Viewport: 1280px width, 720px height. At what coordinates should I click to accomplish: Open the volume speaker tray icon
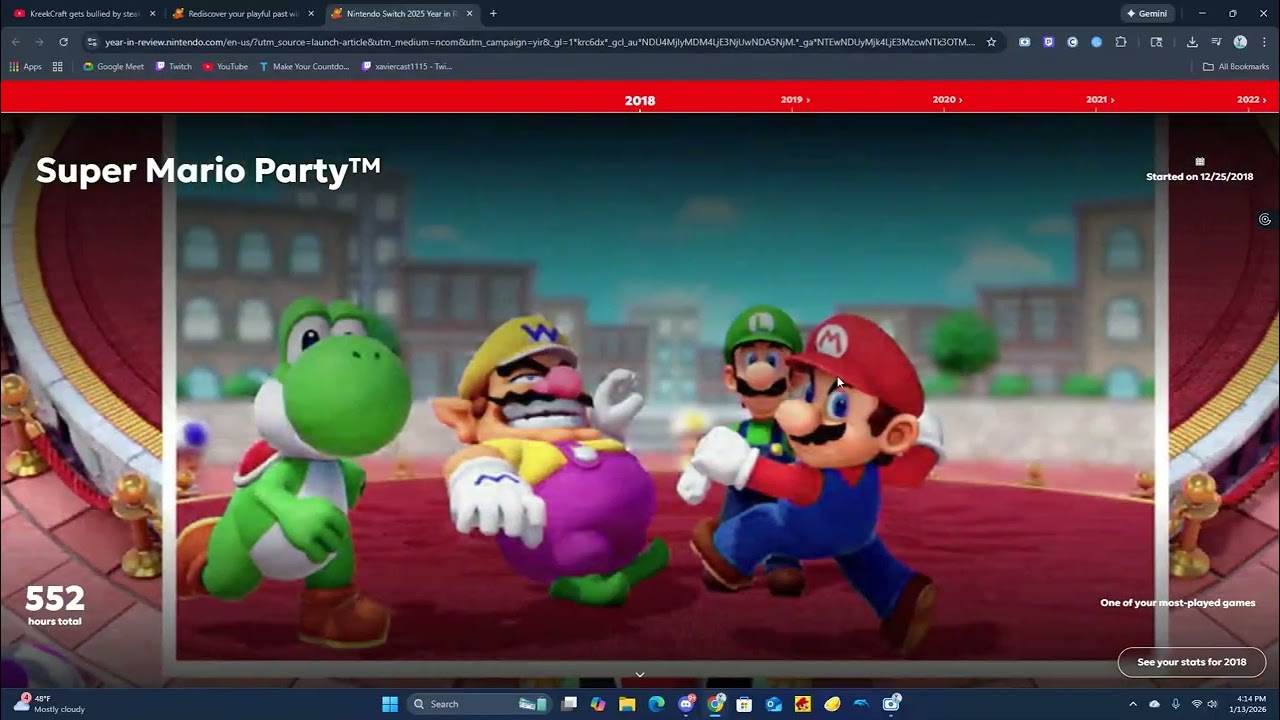tap(1213, 704)
